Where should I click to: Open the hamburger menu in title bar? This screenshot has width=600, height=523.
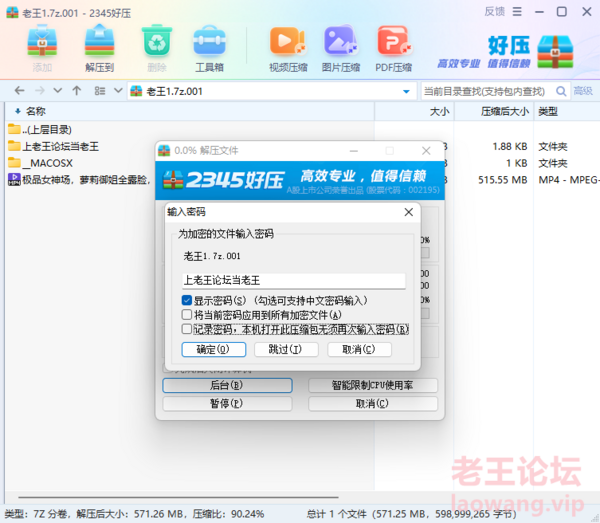click(517, 12)
